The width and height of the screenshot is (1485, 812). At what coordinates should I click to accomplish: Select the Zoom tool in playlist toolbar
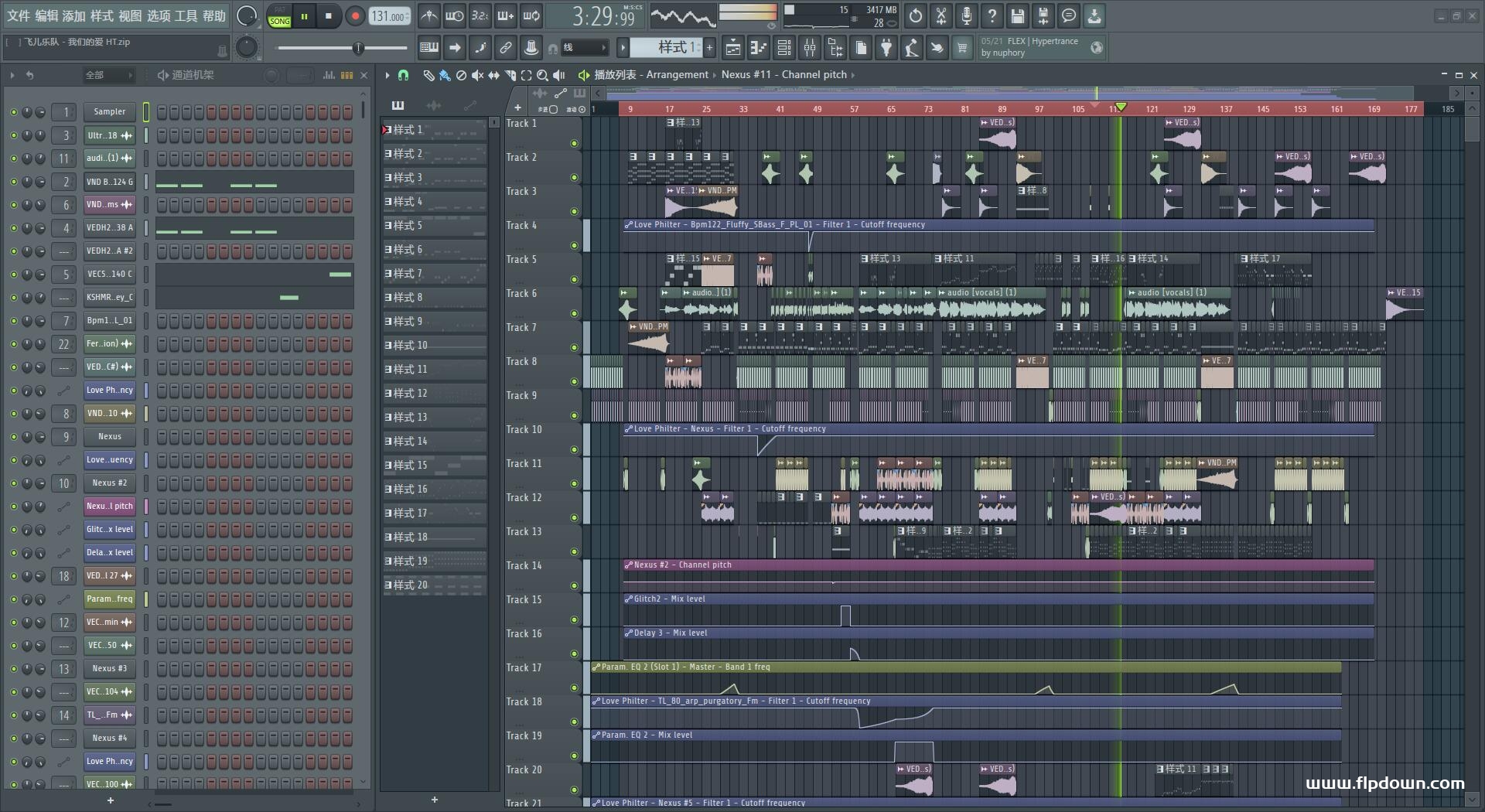pyautogui.click(x=542, y=75)
